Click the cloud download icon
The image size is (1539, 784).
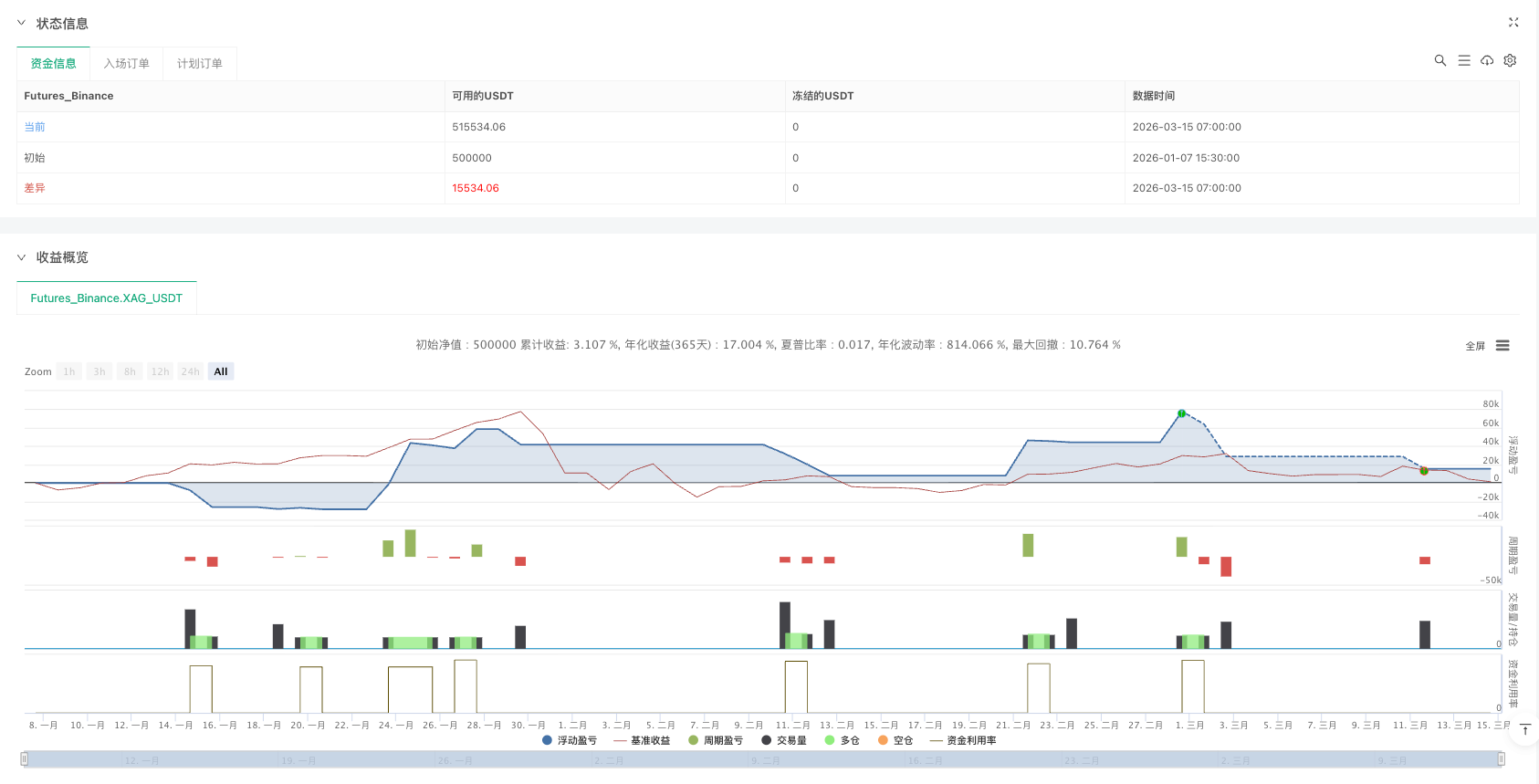click(1487, 60)
